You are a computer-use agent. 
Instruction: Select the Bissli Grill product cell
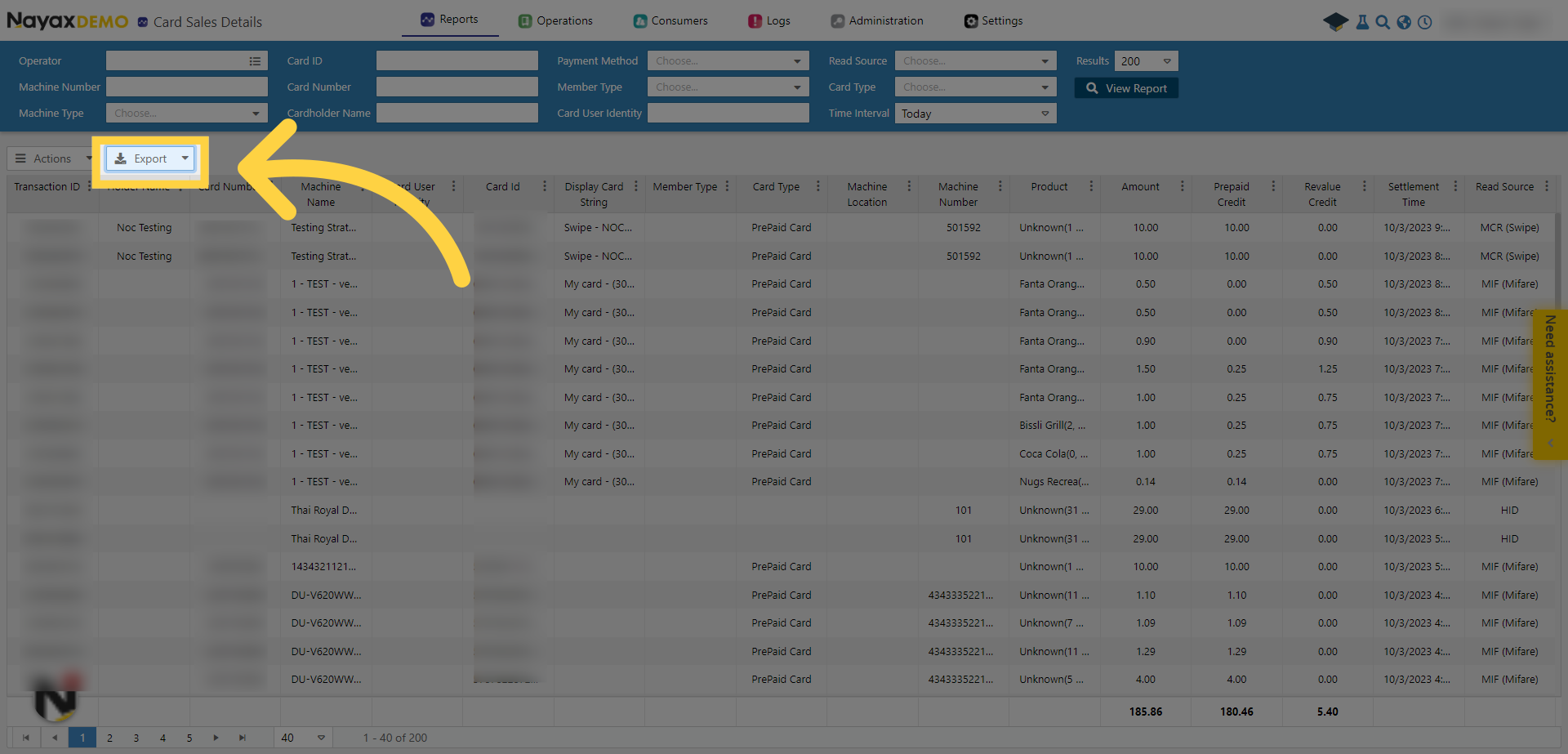(1053, 426)
